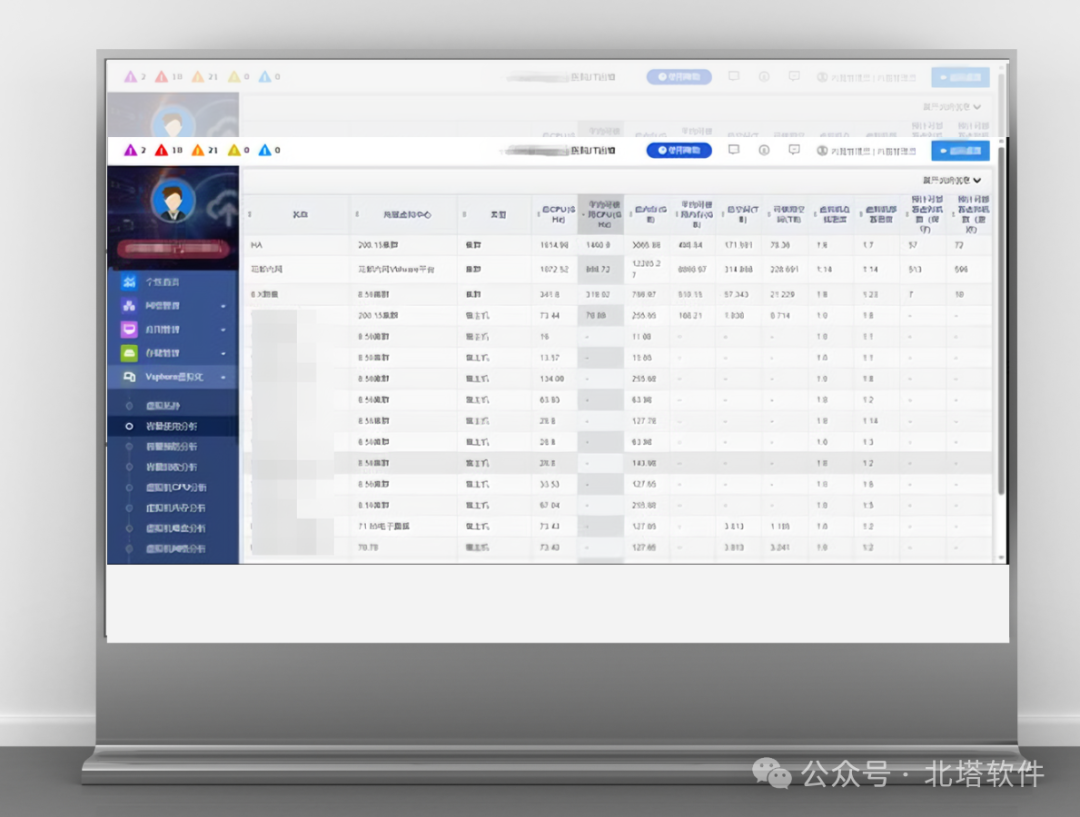The image size is (1080, 817).
Task: Click the blue alert triangle showing 0
Action: [264, 150]
